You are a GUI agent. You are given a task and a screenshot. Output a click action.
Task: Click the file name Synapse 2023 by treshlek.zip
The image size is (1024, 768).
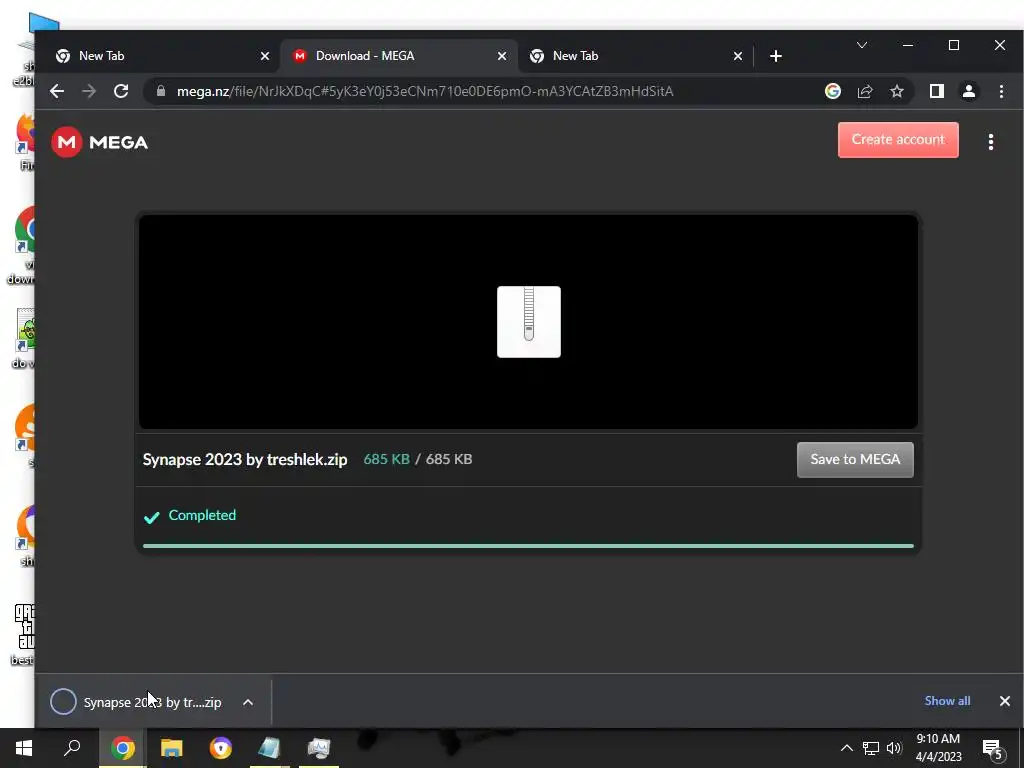[245, 460]
